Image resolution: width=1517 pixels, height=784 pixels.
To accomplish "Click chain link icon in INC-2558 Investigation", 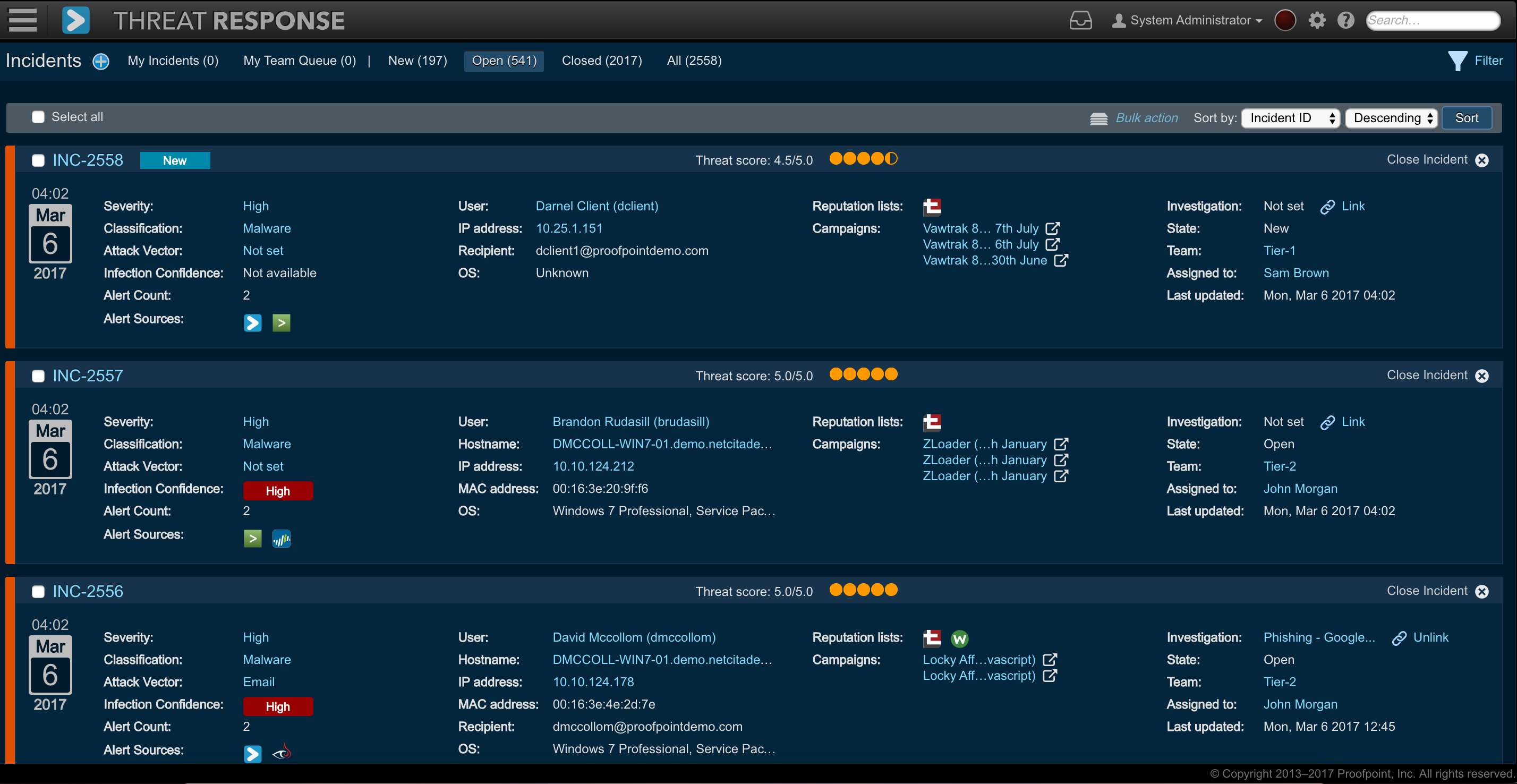I will pyautogui.click(x=1327, y=207).
